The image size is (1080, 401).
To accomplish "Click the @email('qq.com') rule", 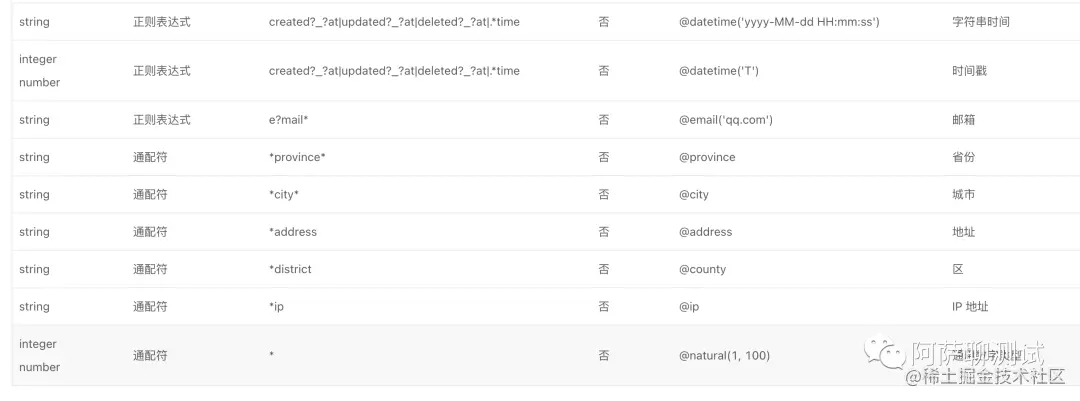I will click(x=726, y=120).
